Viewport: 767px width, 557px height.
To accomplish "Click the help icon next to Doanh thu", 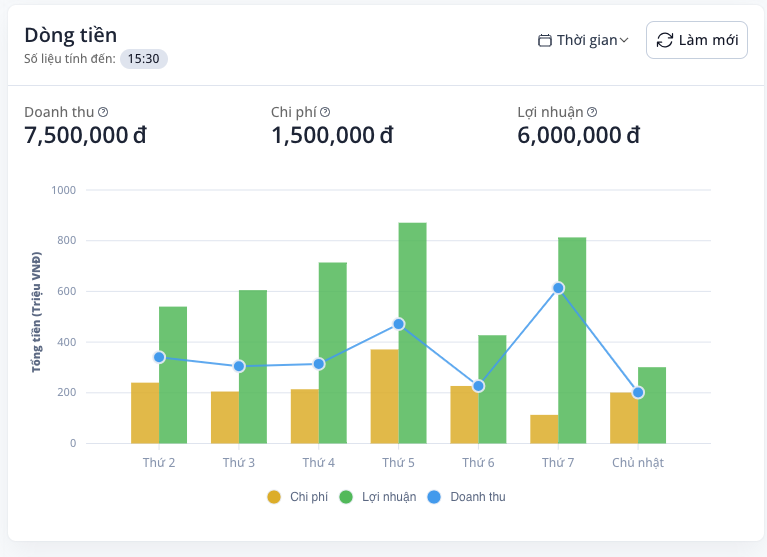I will 103,112.
